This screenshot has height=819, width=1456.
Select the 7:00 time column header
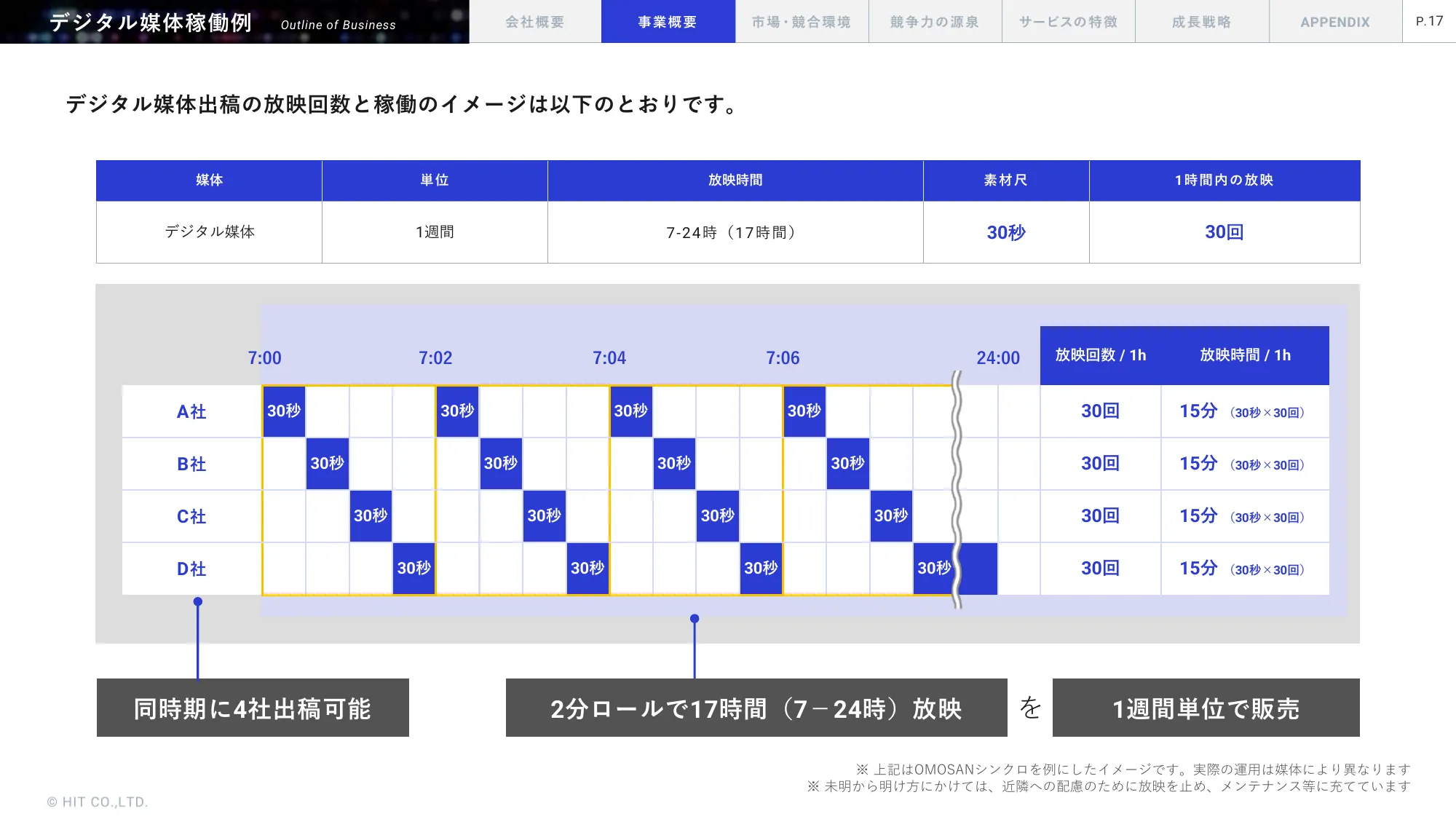(x=265, y=357)
